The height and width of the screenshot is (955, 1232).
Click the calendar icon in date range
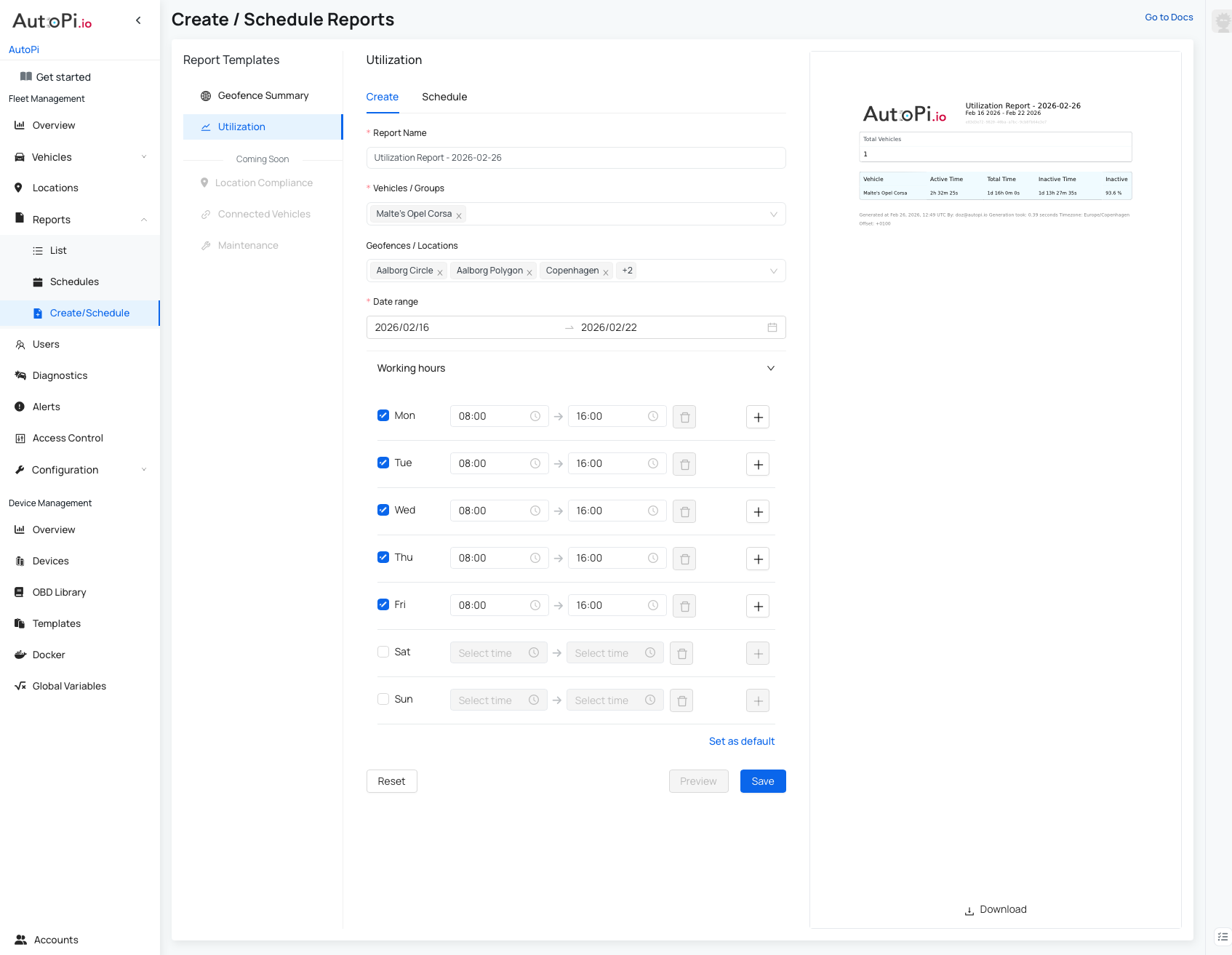click(x=772, y=327)
